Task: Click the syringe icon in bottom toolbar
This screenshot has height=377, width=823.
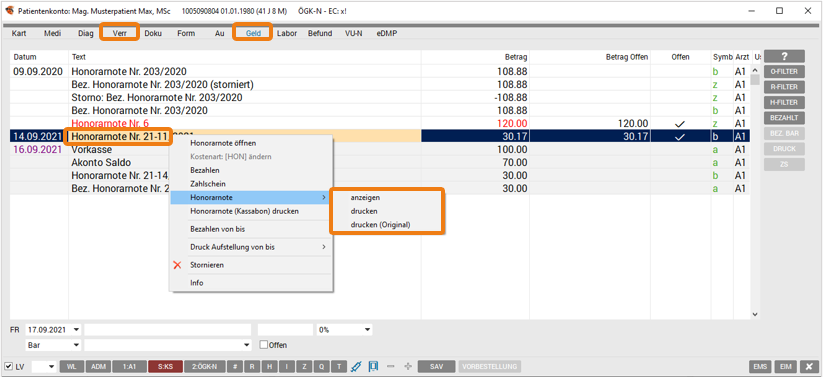Action: coord(356,366)
